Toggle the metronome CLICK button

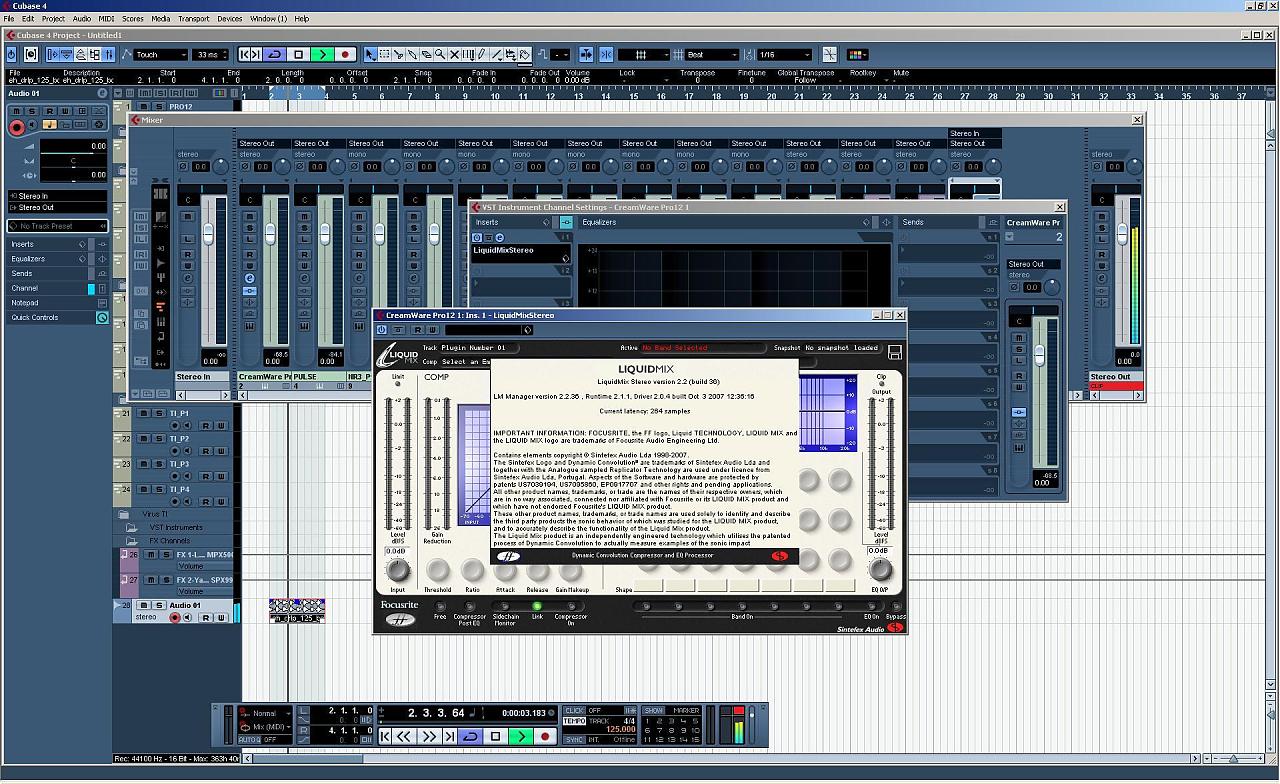coord(574,711)
